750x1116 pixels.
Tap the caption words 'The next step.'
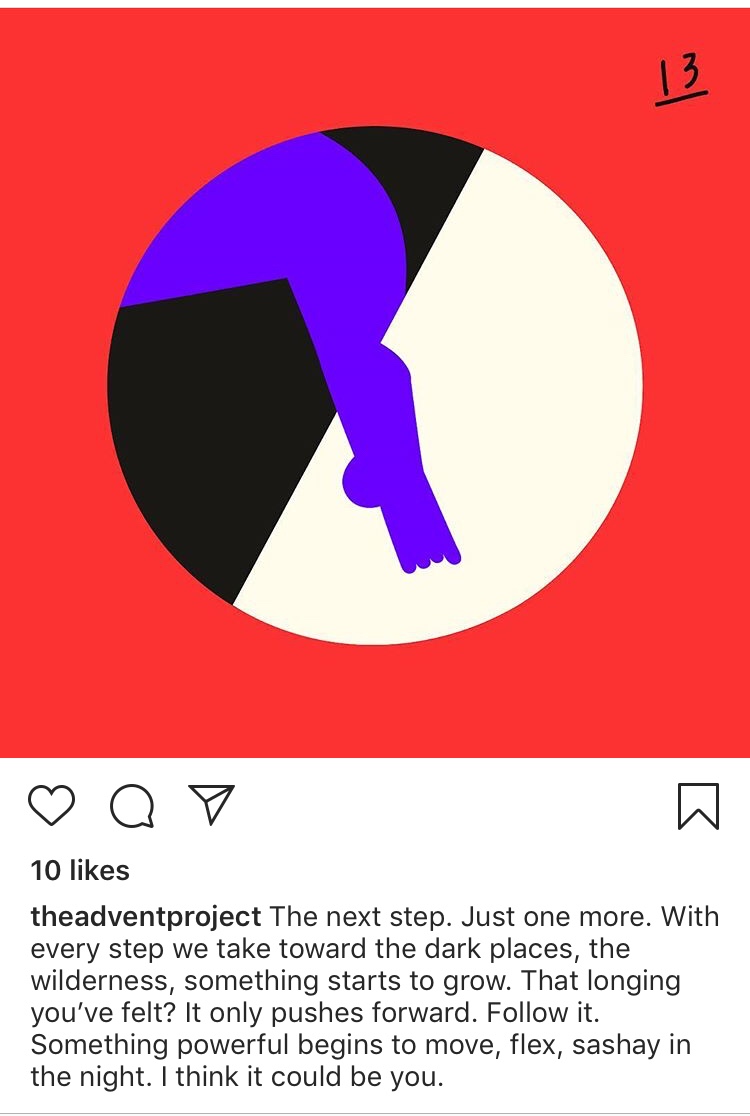pyautogui.click(x=361, y=917)
